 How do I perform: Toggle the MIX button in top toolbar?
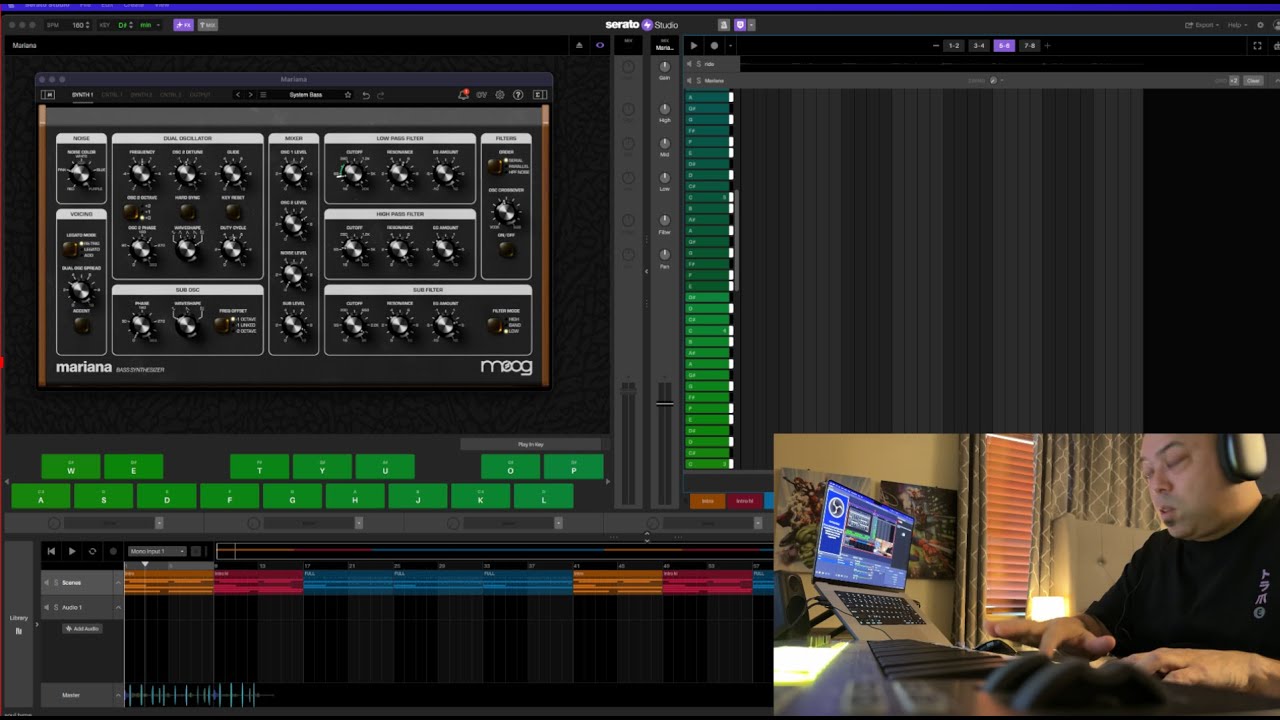point(207,25)
